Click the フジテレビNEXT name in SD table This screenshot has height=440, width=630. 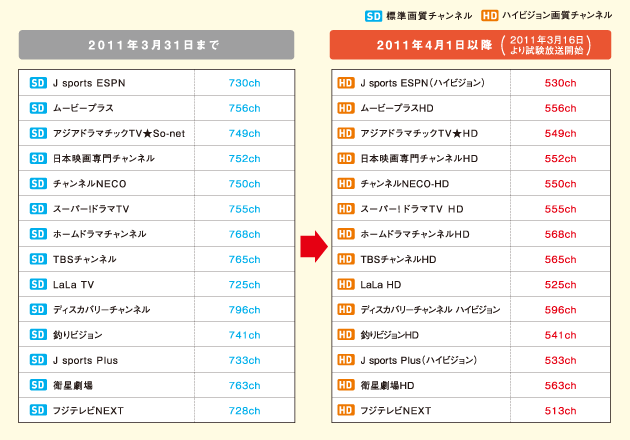click(x=88, y=411)
